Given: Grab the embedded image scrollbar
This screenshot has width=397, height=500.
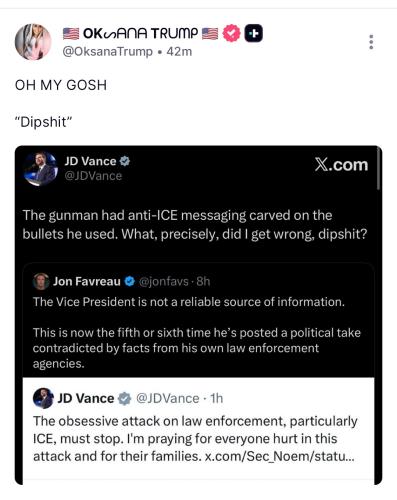Looking at the screenshot, I should (x=379, y=168).
